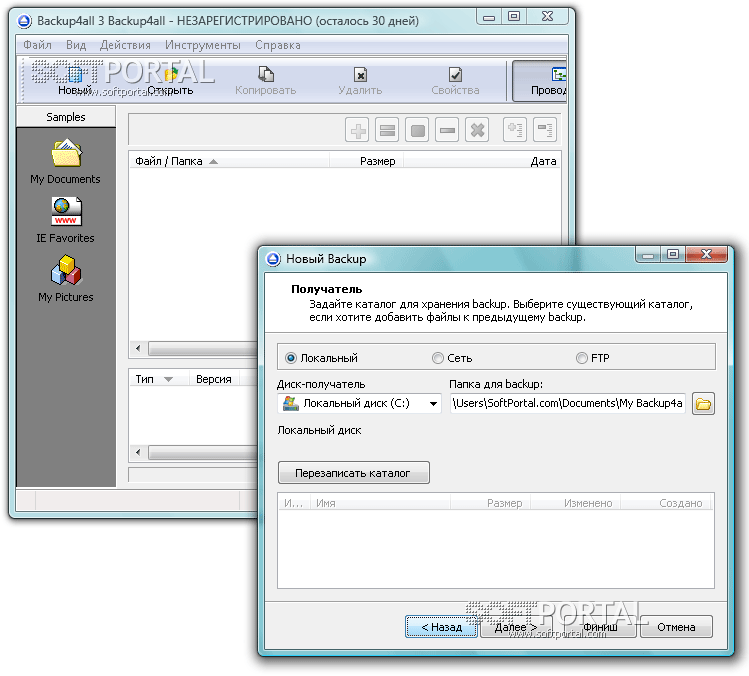Browse for backup folder with folder icon
The image size is (749, 676).
tap(703, 404)
